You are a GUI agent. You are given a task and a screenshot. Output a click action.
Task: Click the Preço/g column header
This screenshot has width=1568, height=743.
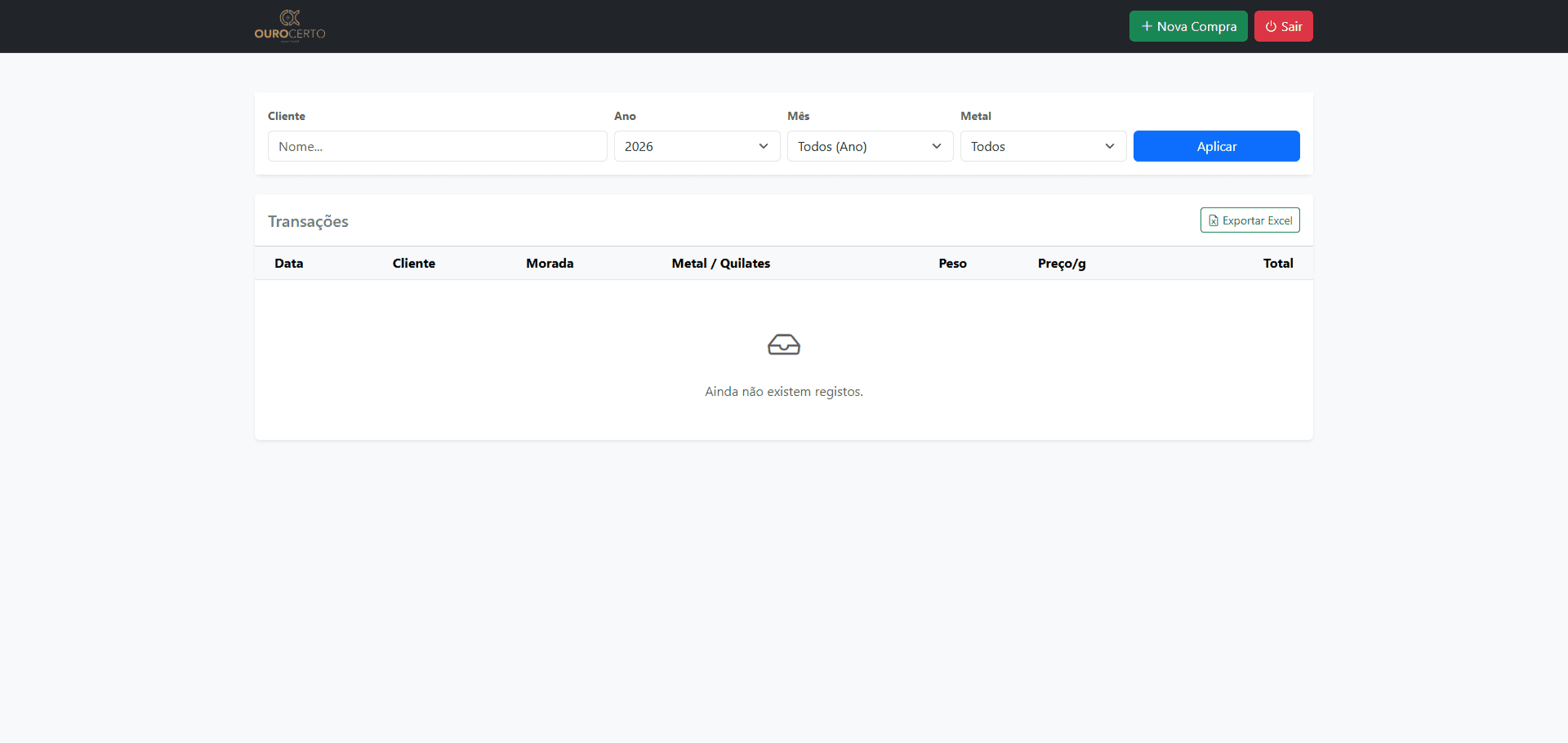(x=1062, y=263)
